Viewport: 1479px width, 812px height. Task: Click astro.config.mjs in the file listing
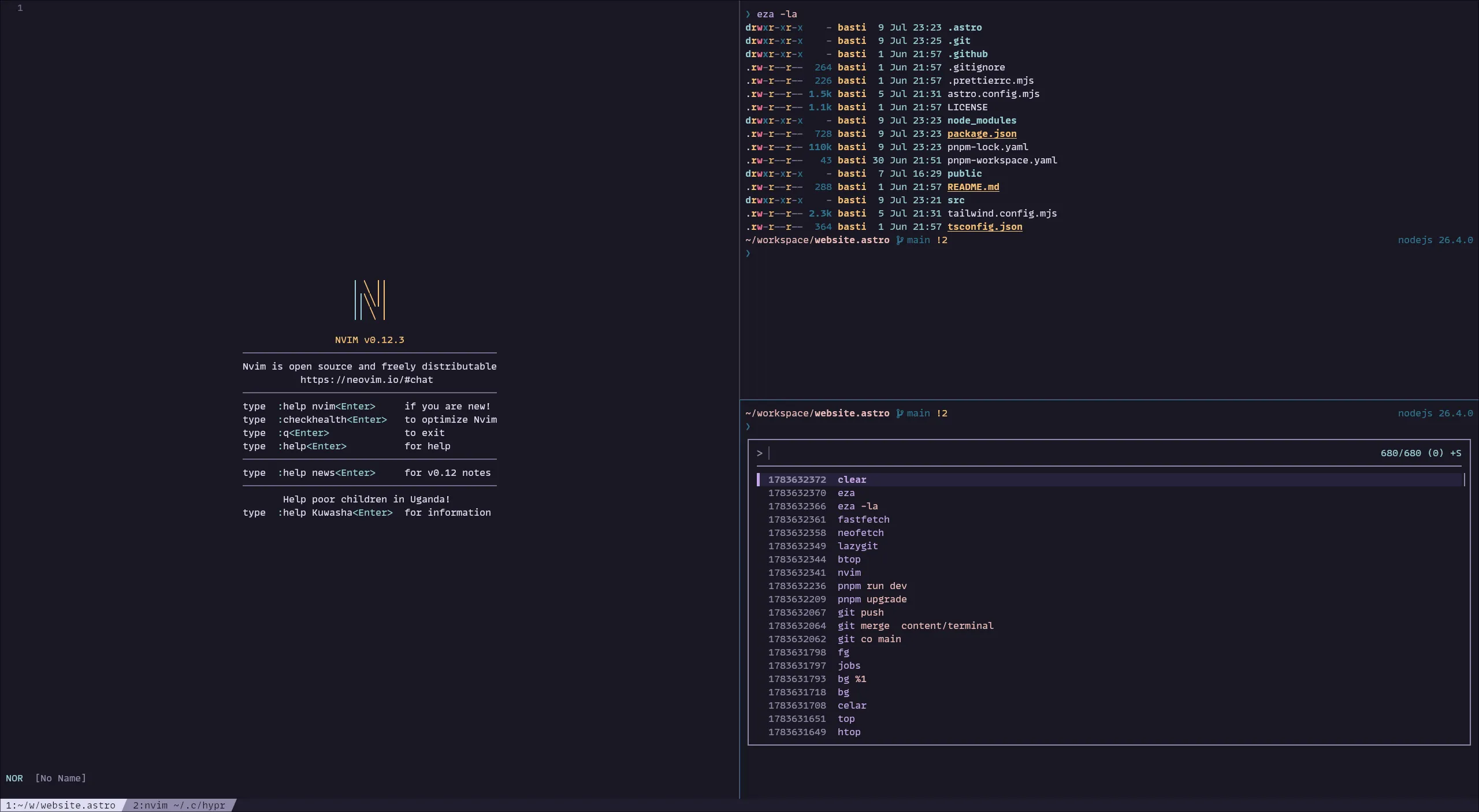point(993,94)
